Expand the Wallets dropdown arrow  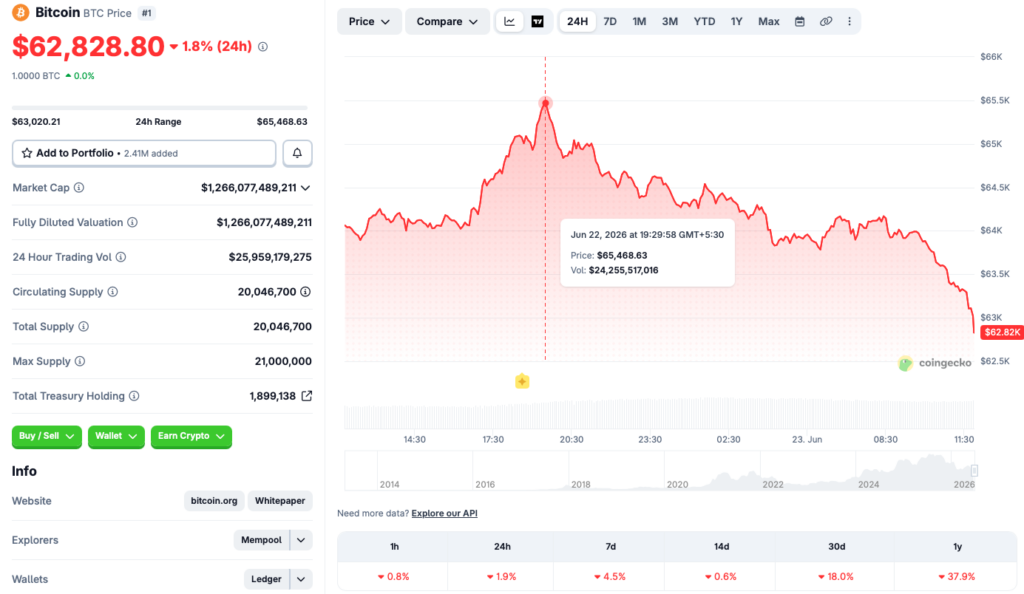pos(301,579)
